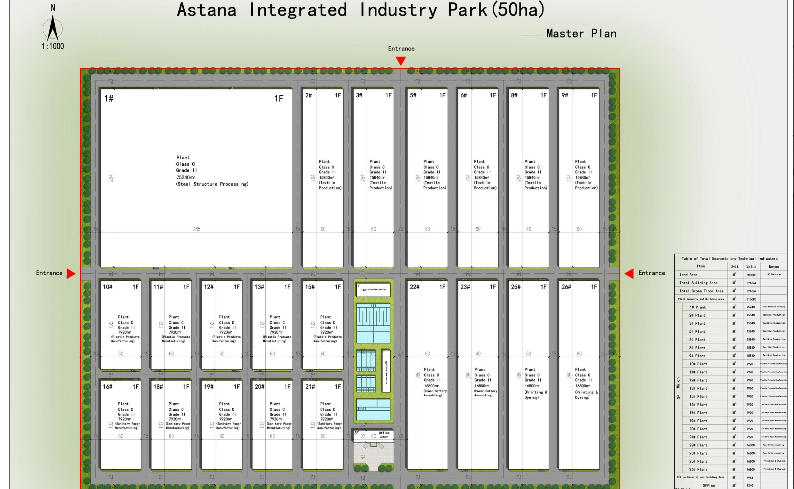
Task: Click the technical indicators table header
Action: point(729,258)
